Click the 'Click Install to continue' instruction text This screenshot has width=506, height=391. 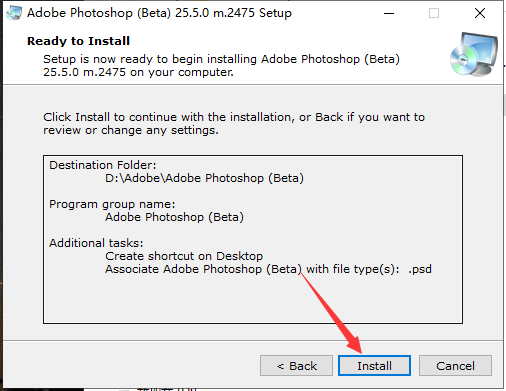[x=234, y=124]
